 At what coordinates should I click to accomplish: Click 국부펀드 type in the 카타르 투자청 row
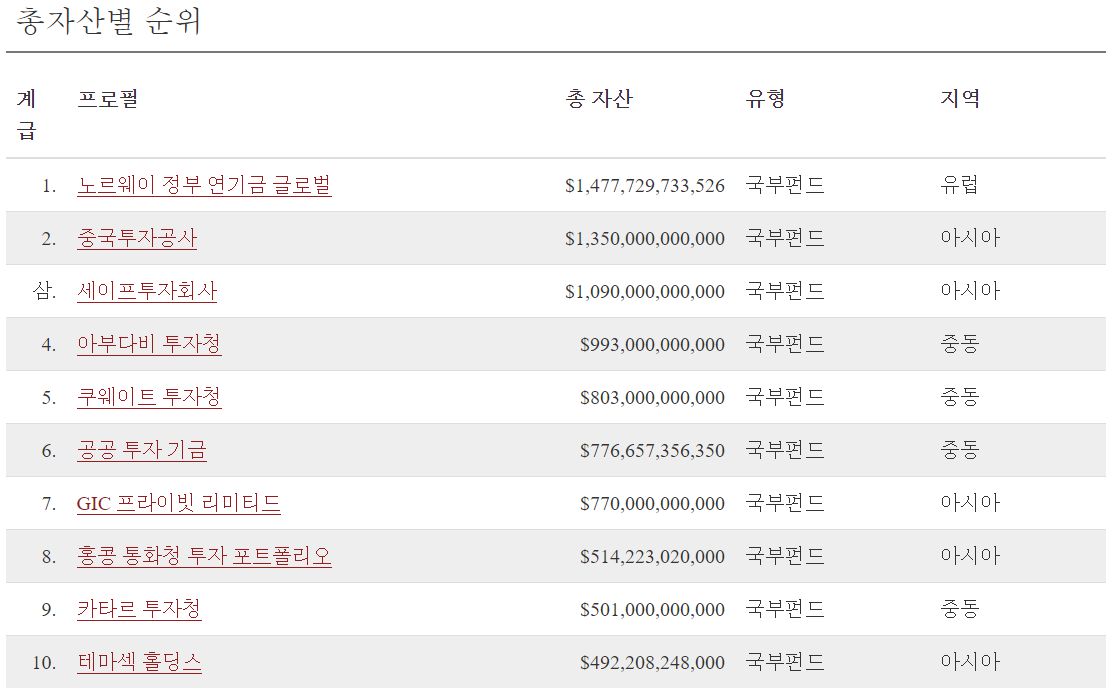(x=785, y=609)
